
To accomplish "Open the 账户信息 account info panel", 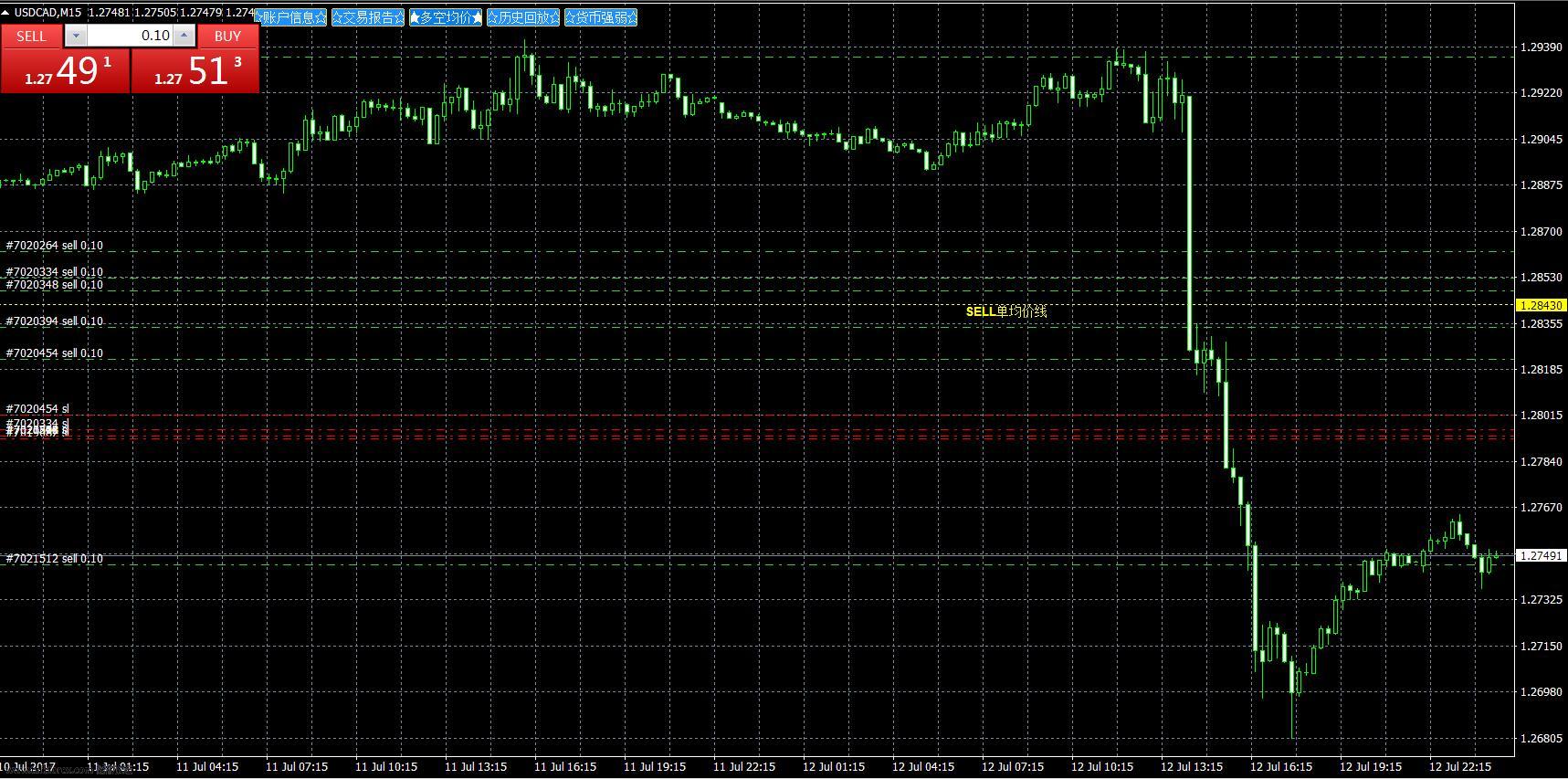I will coord(290,17).
